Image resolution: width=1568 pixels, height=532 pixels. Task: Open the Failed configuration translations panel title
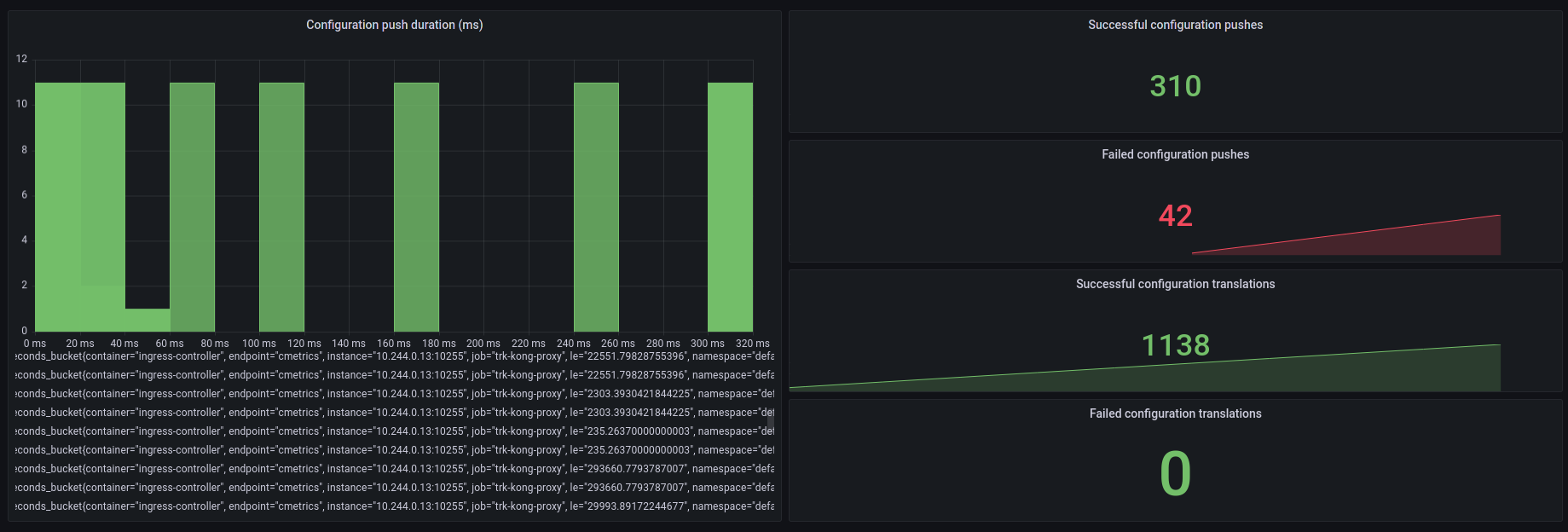tap(1175, 413)
